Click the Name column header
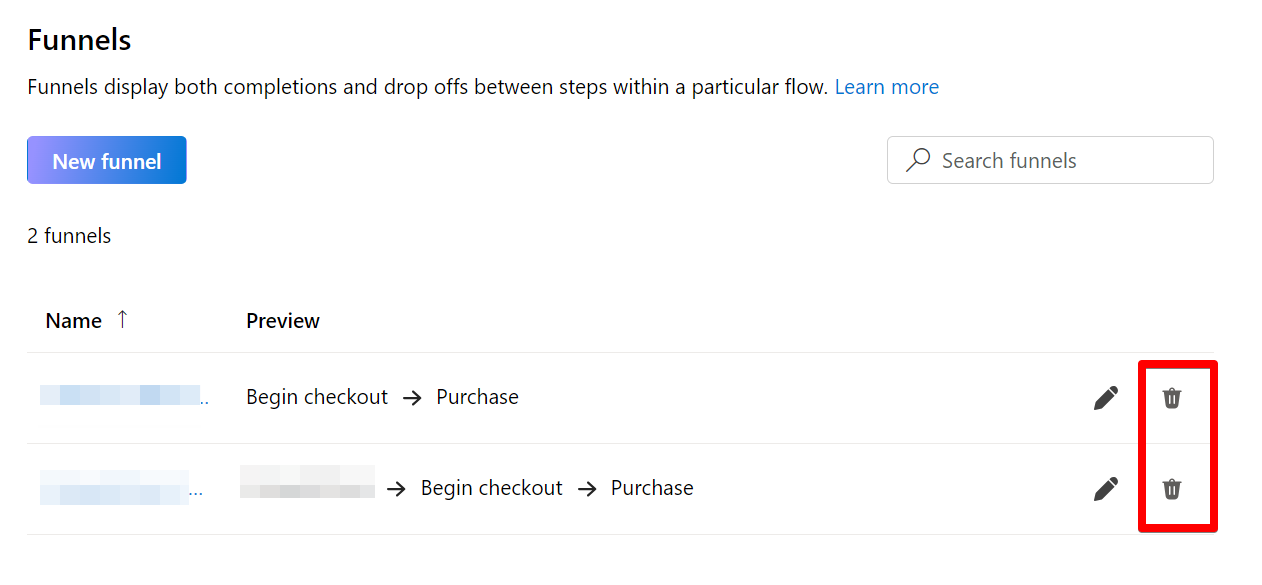The width and height of the screenshot is (1262, 585). (x=72, y=320)
